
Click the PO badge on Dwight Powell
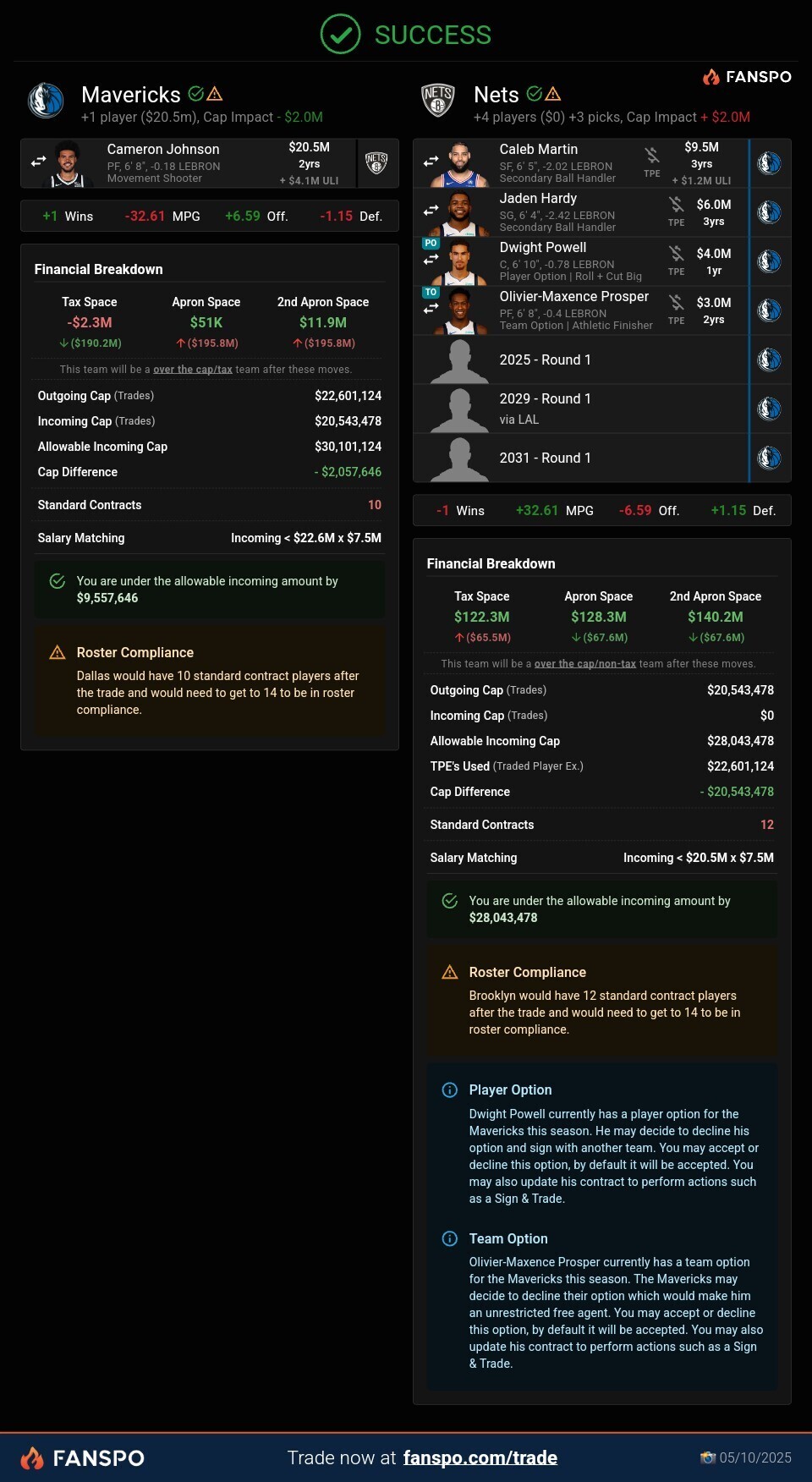tap(431, 243)
